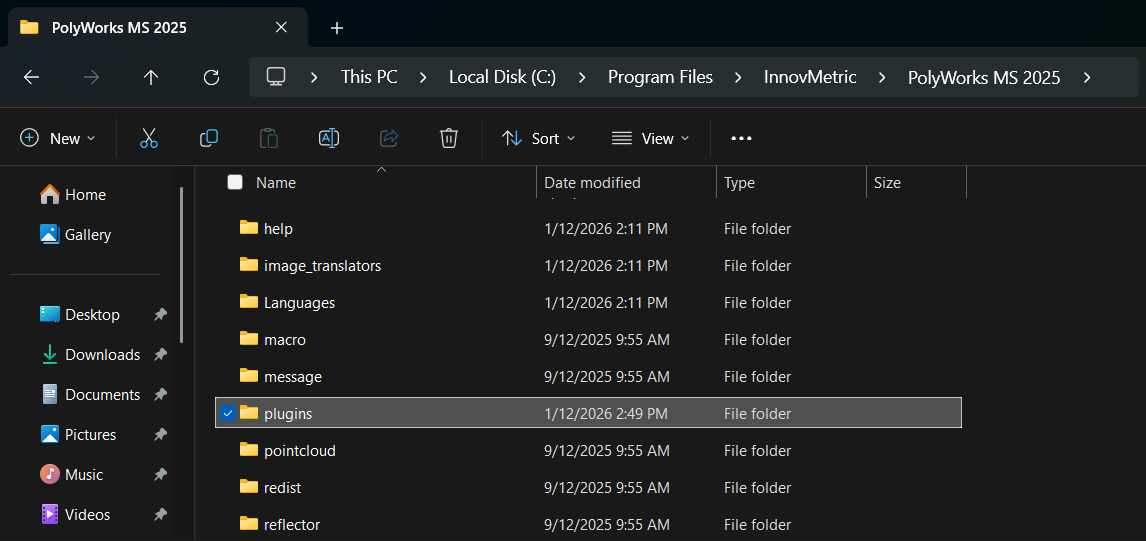Click the macro folder icon
Viewport: 1146px width, 541px height.
coord(249,339)
